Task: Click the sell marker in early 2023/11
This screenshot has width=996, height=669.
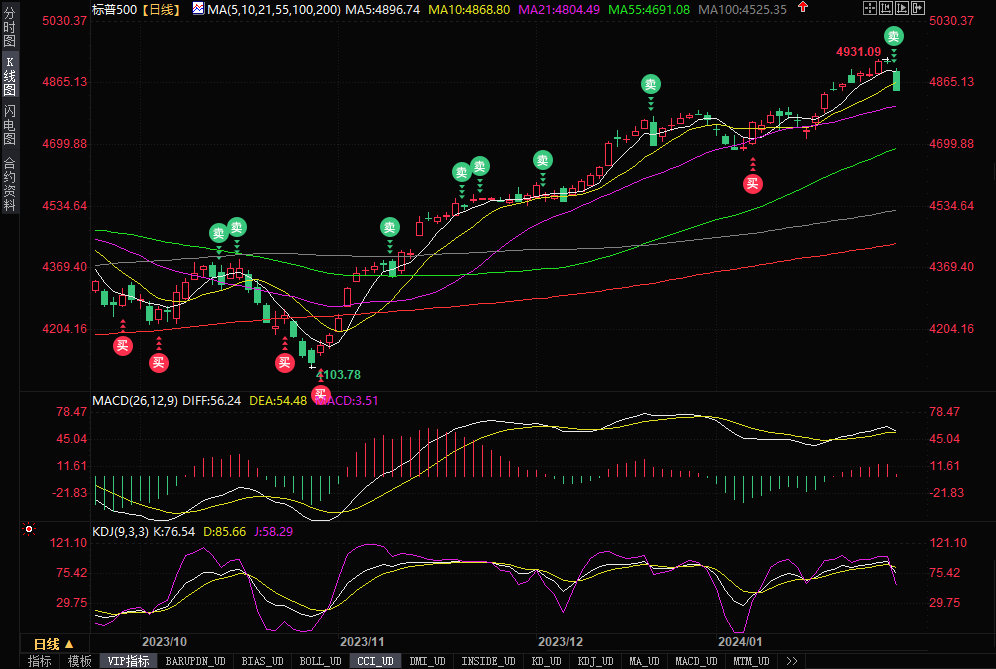Action: click(388, 226)
